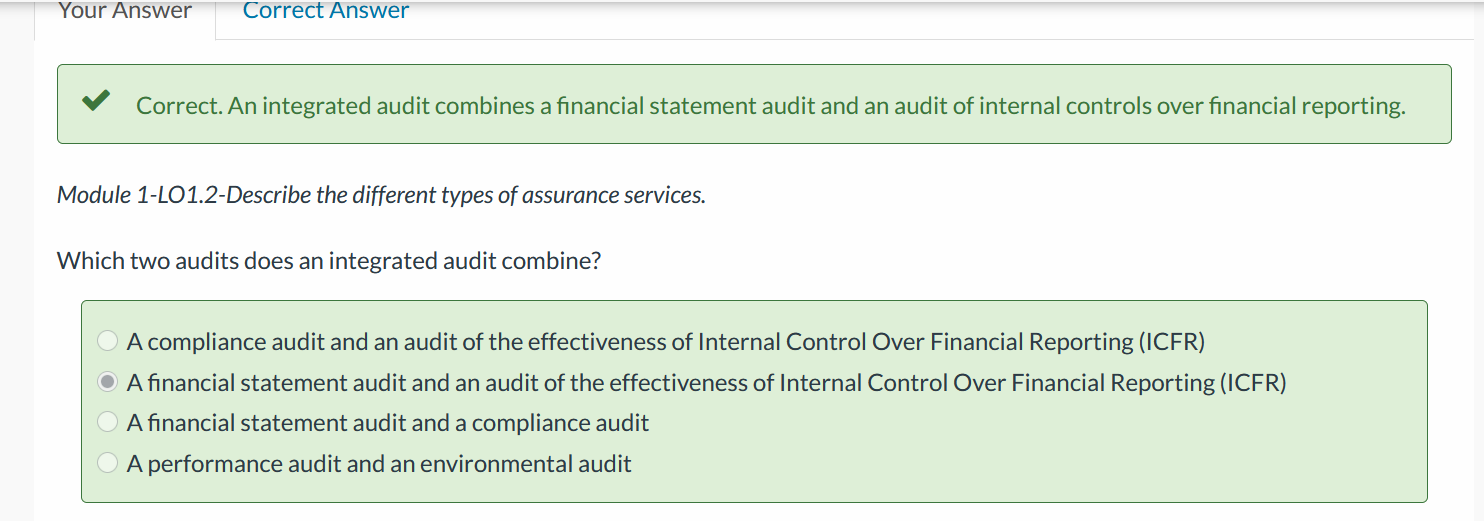The height and width of the screenshot is (521, 1484).
Task: Choose the financial statement and compliance audit radio
Action: (x=108, y=422)
